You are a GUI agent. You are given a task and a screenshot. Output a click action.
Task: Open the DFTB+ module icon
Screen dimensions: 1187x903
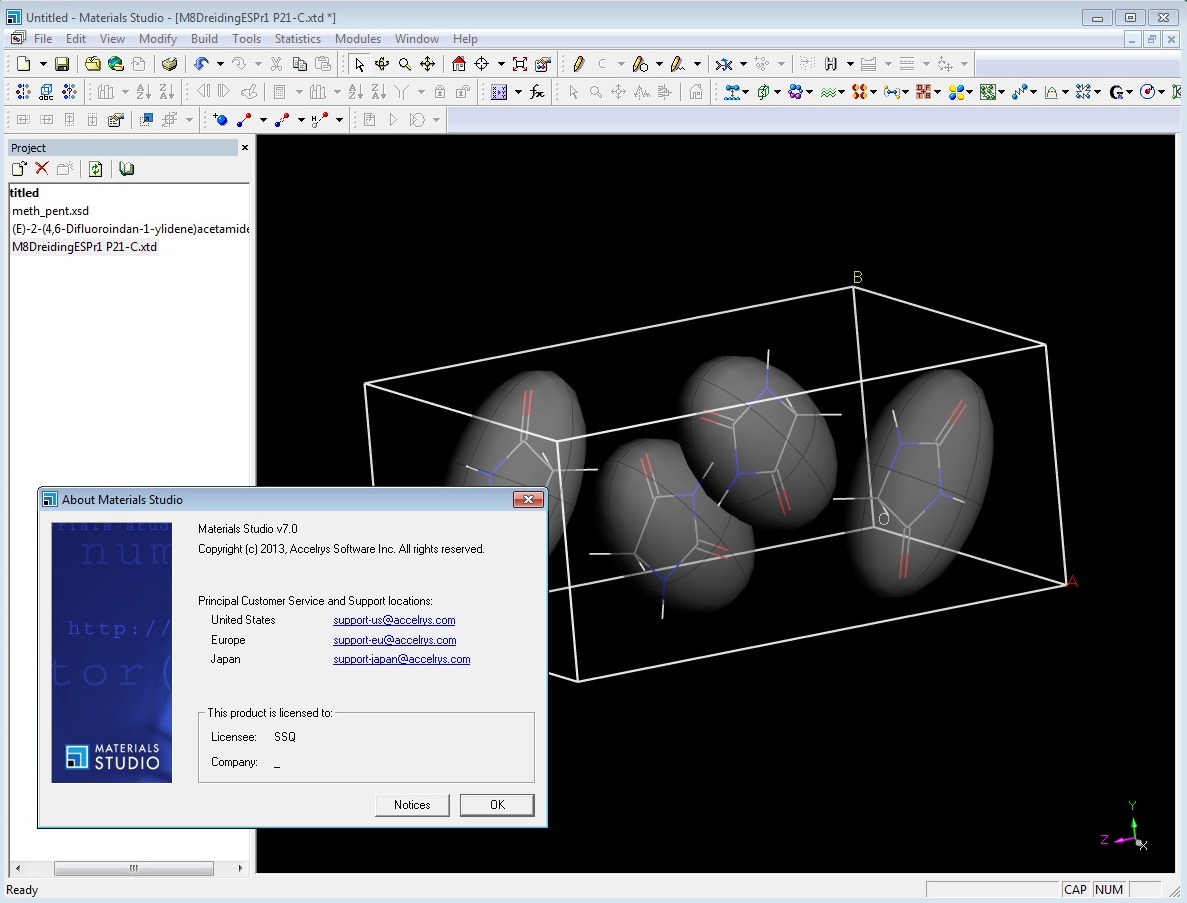click(x=924, y=92)
